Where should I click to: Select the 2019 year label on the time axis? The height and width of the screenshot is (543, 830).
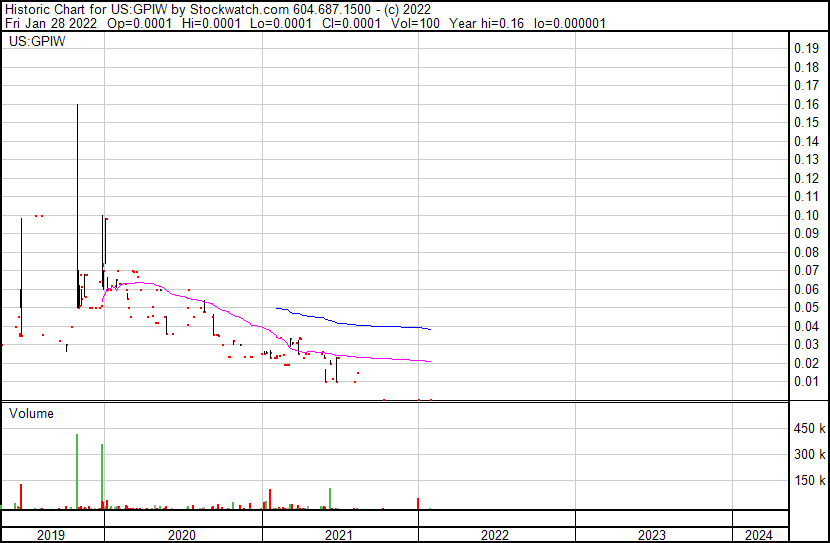(51, 535)
